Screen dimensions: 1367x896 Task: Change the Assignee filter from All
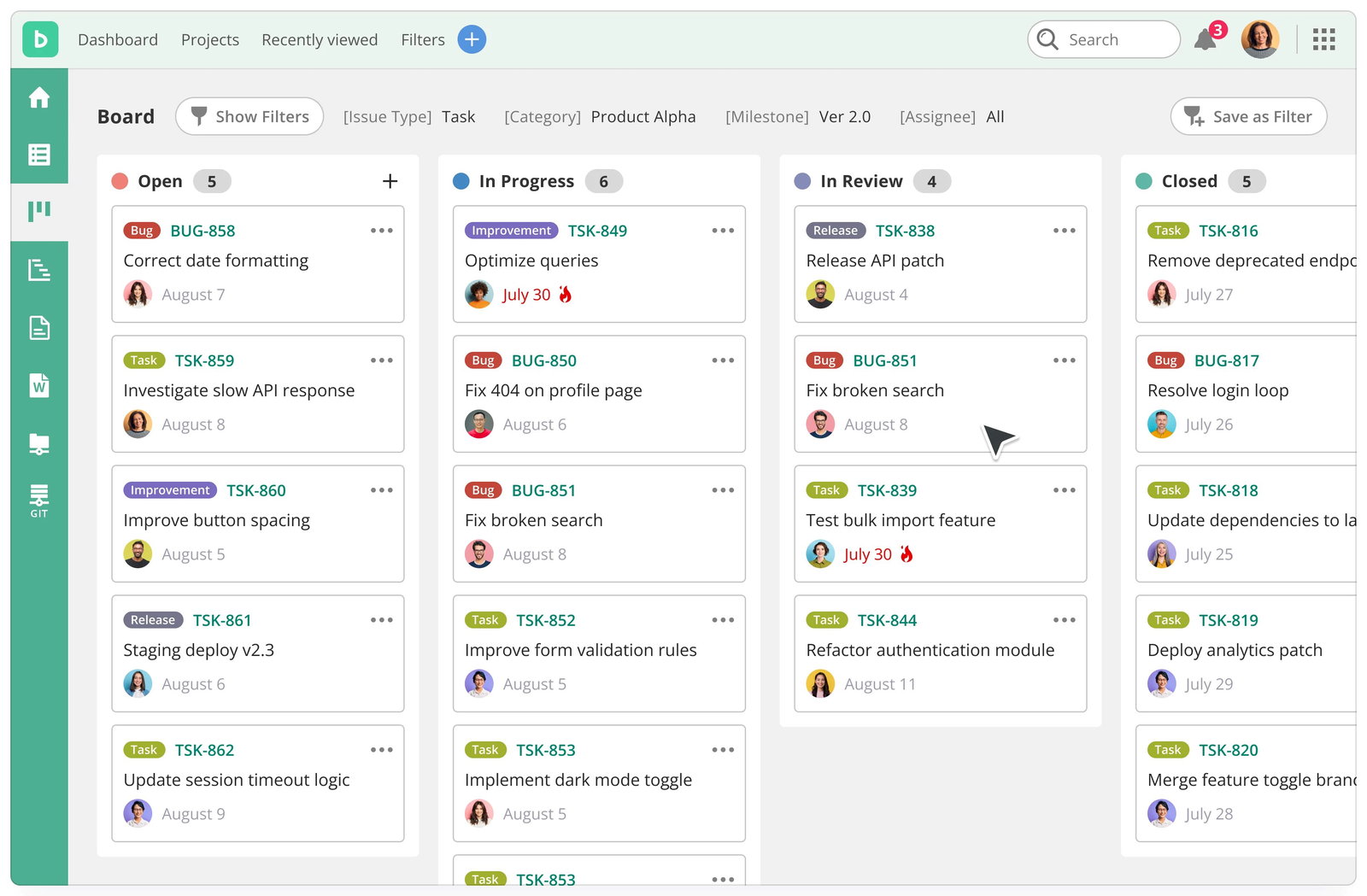(994, 116)
